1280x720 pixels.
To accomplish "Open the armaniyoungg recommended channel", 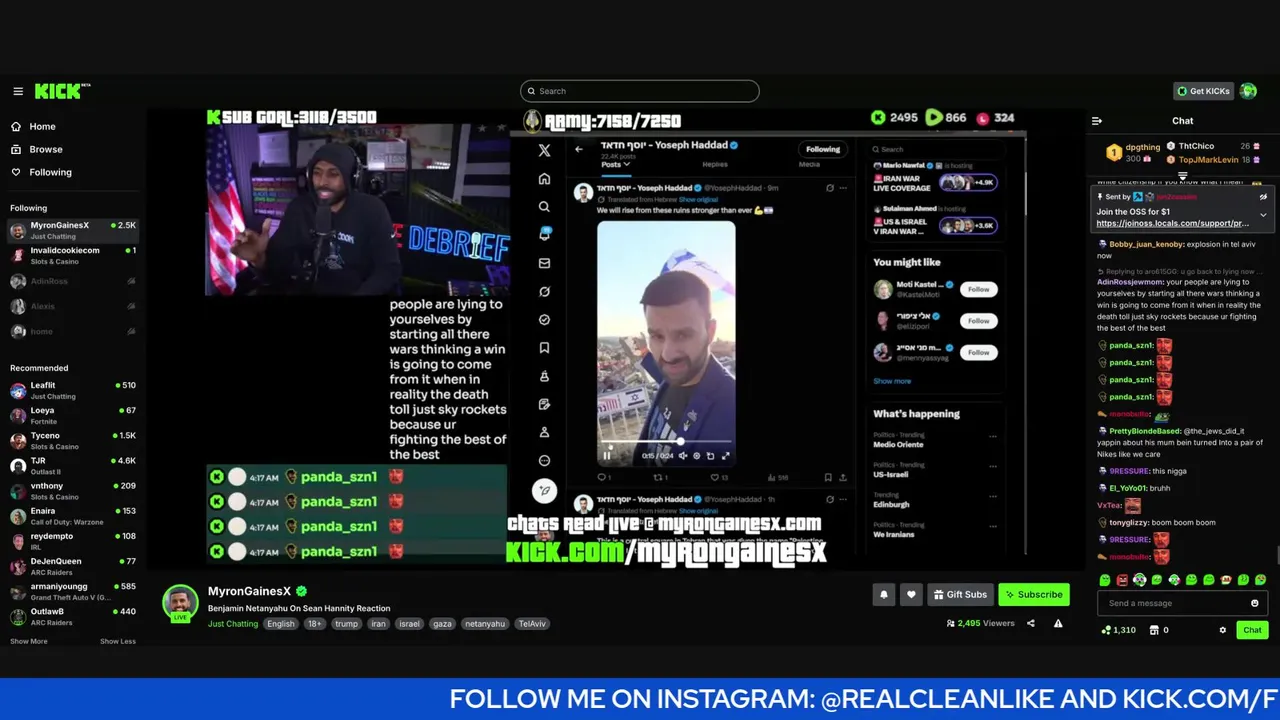I will 72,591.
